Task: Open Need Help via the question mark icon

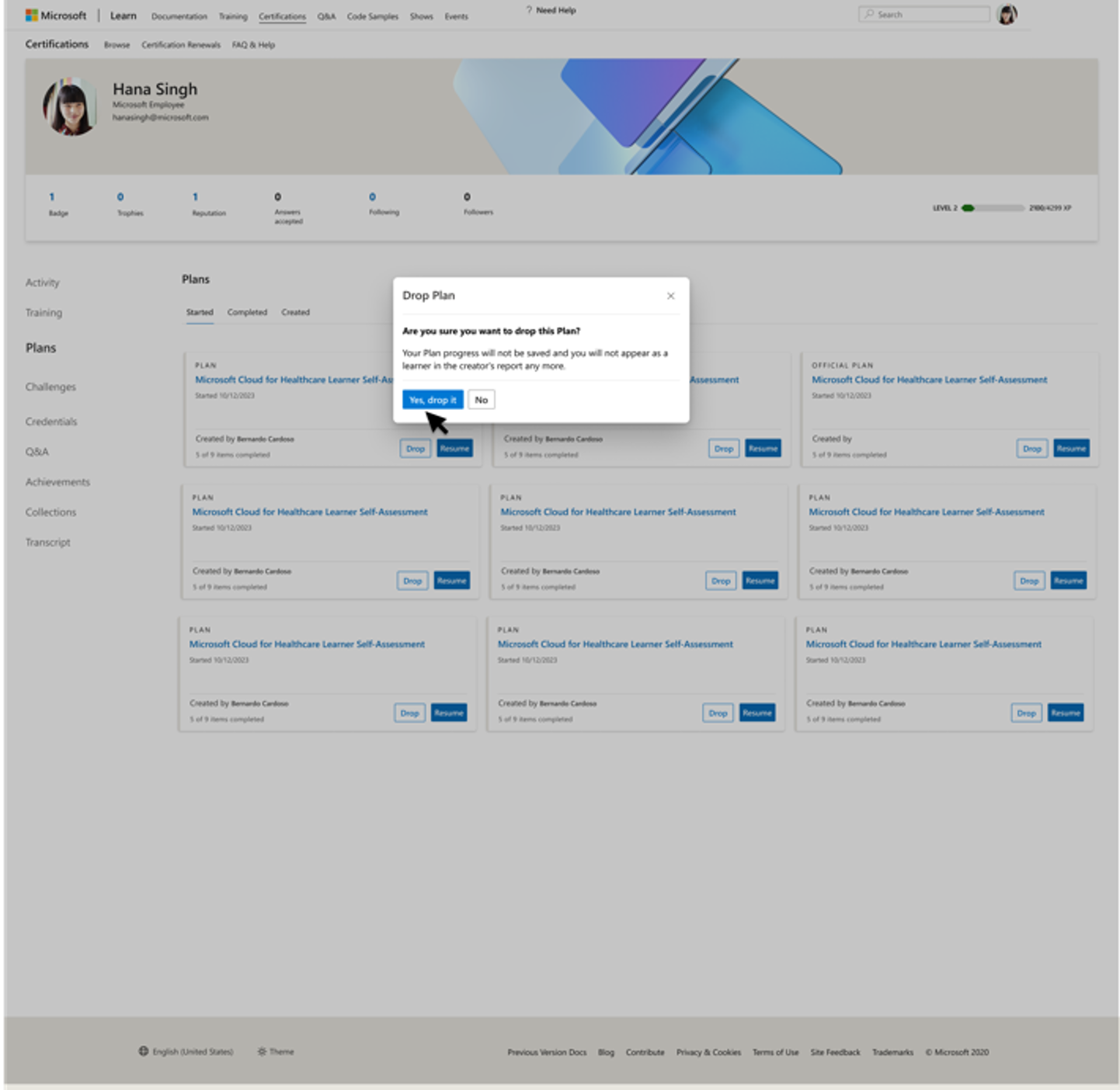Action: click(x=529, y=10)
